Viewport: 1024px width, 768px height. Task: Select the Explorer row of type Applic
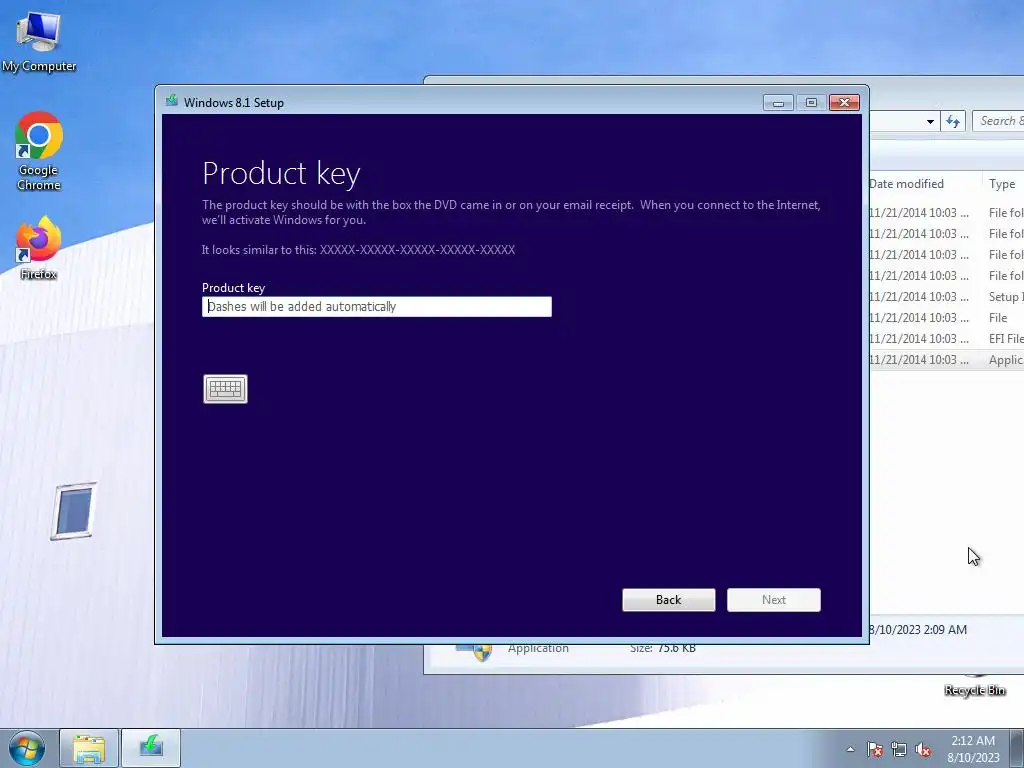(946, 360)
